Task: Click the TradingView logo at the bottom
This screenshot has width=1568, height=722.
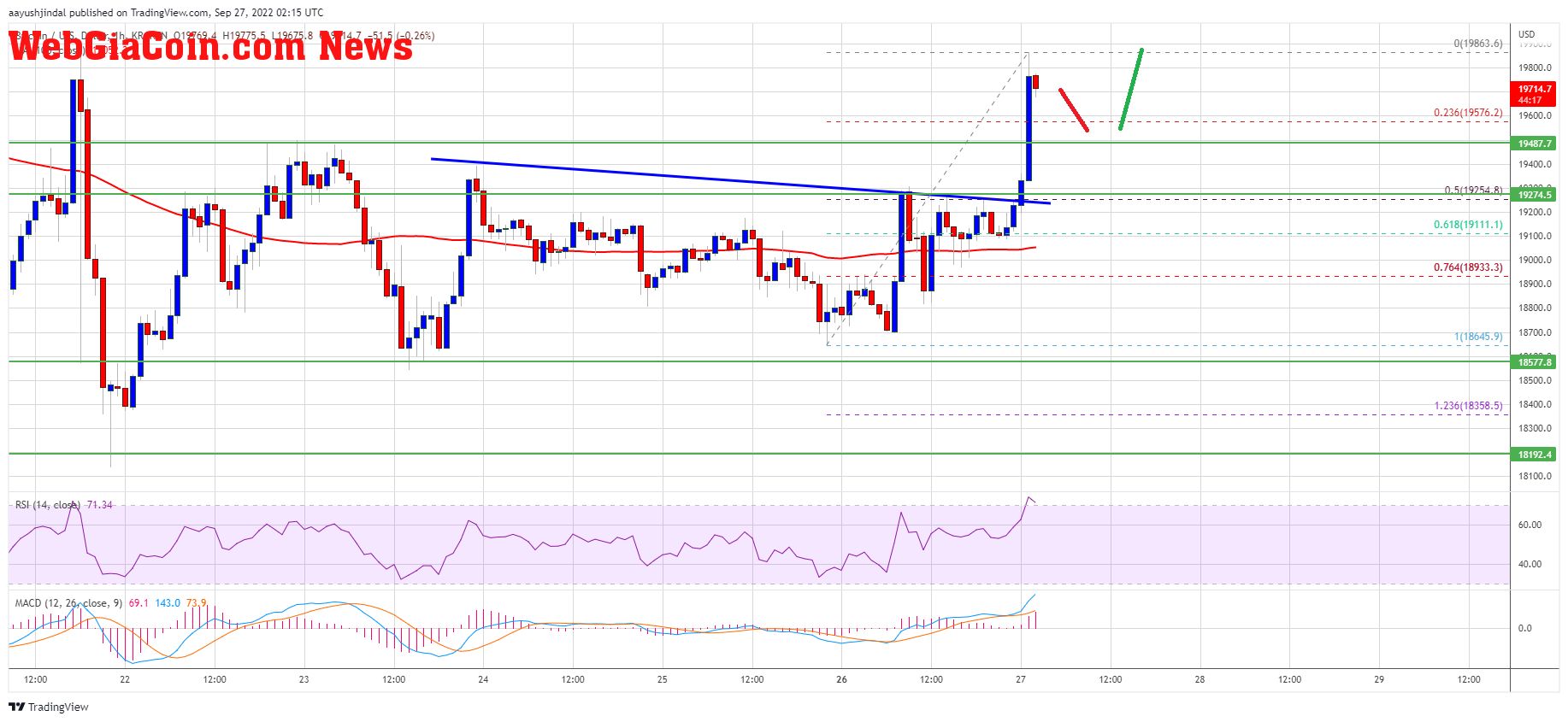Action: click(x=49, y=707)
